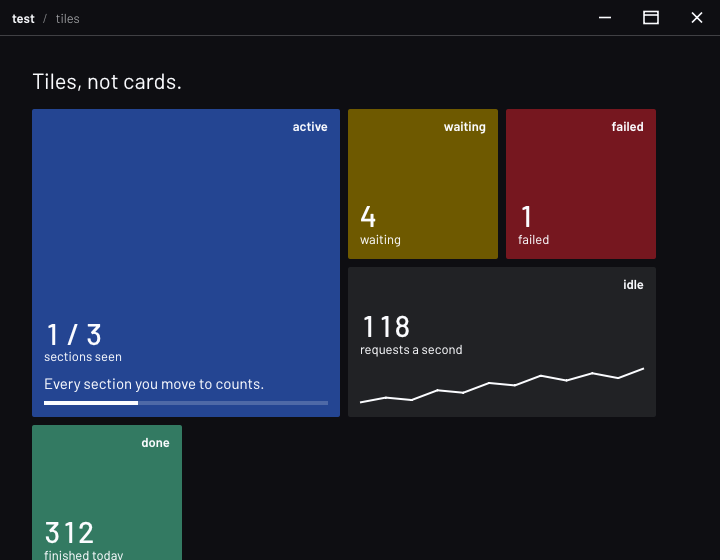Click the 'idle' label on gray tile

(x=633, y=285)
